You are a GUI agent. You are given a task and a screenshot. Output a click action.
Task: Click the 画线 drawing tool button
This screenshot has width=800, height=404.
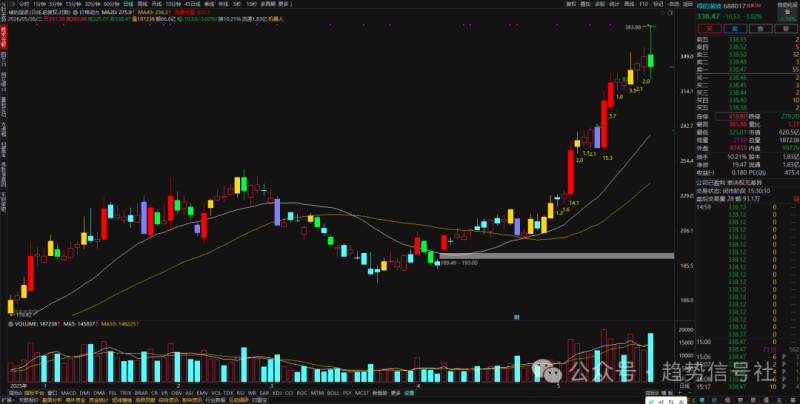click(629, 4)
